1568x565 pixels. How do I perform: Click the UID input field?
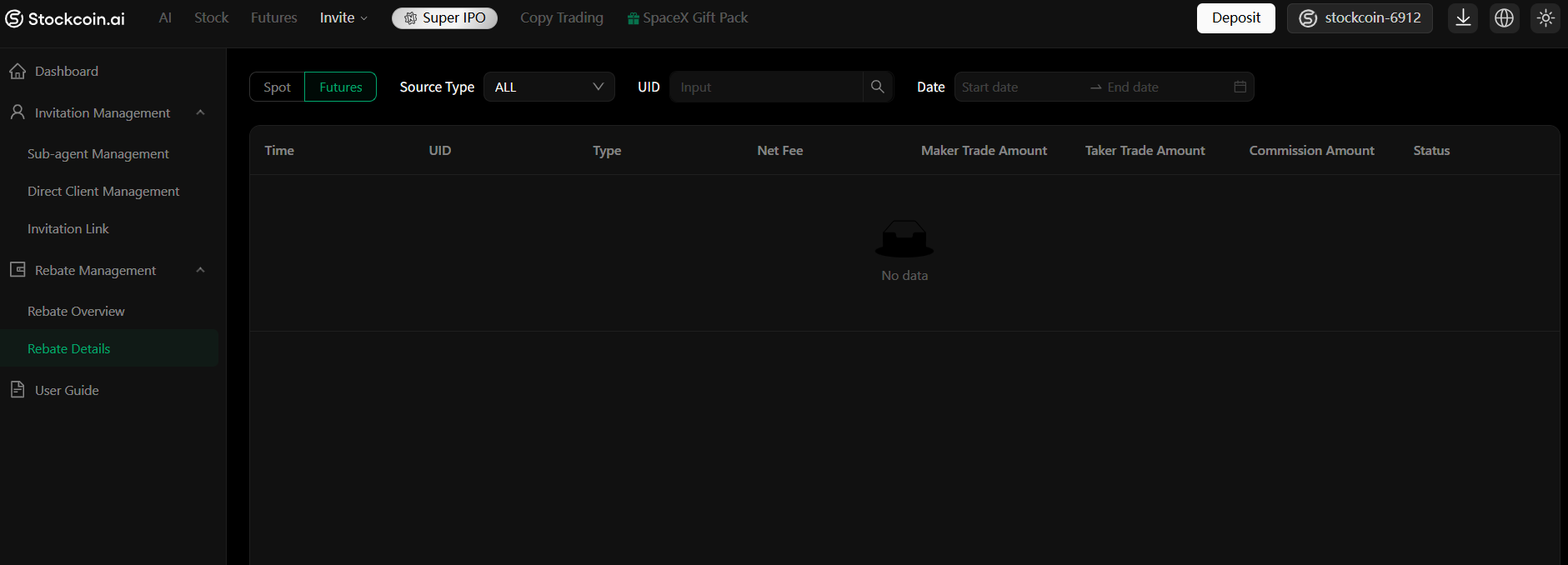point(766,87)
